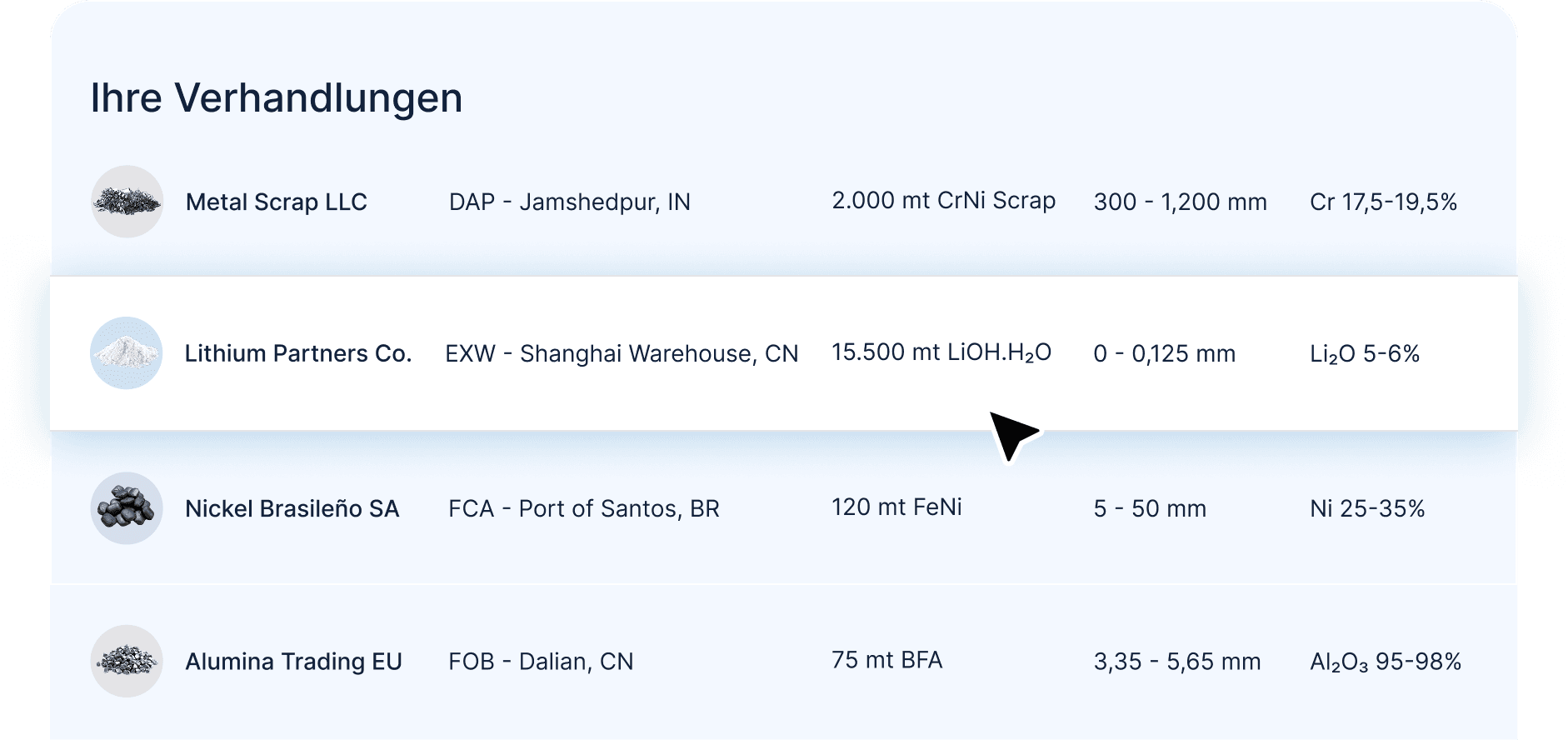Click the DAP - Jamshedpur, IN delivery term
This screenshot has width=1568, height=740.
pos(569,202)
